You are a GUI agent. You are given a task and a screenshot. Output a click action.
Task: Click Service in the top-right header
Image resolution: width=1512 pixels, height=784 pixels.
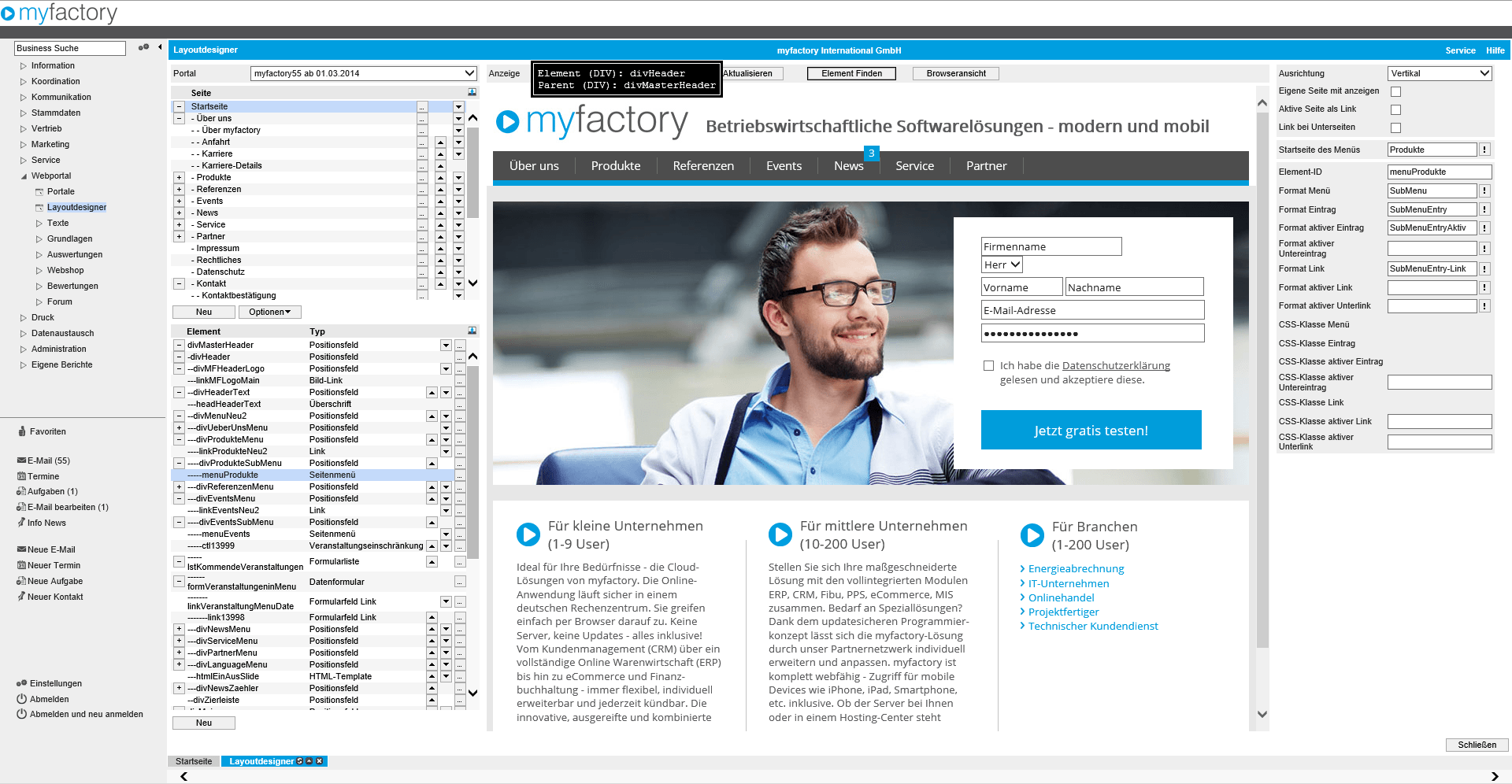[x=1460, y=50]
